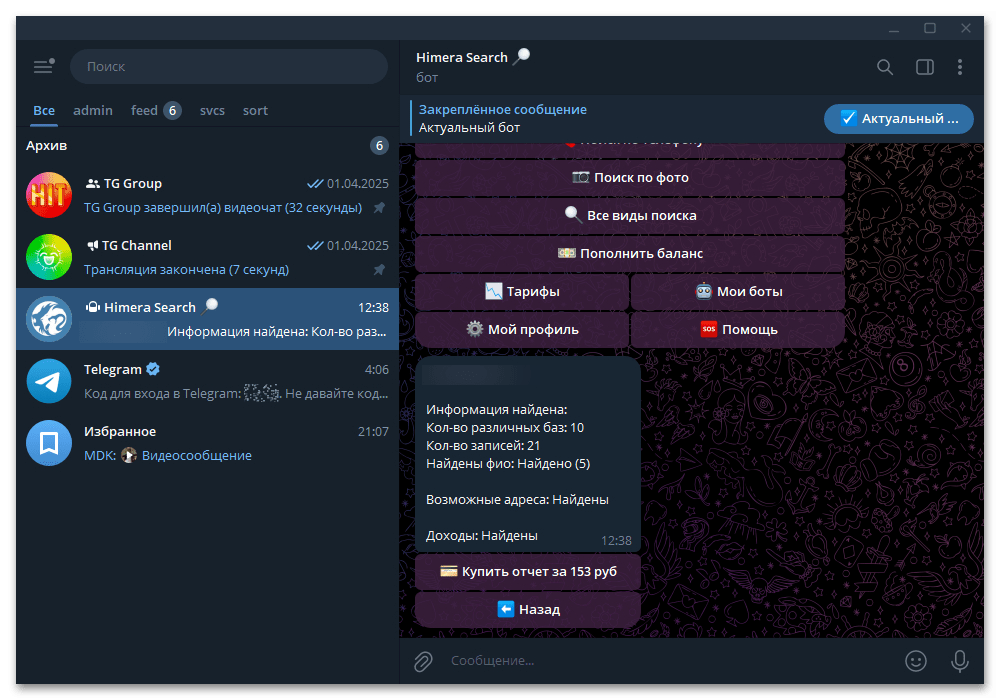Switch to the svcs folder tab
Image resolution: width=1000 pixels, height=700 pixels.
pyautogui.click(x=212, y=110)
